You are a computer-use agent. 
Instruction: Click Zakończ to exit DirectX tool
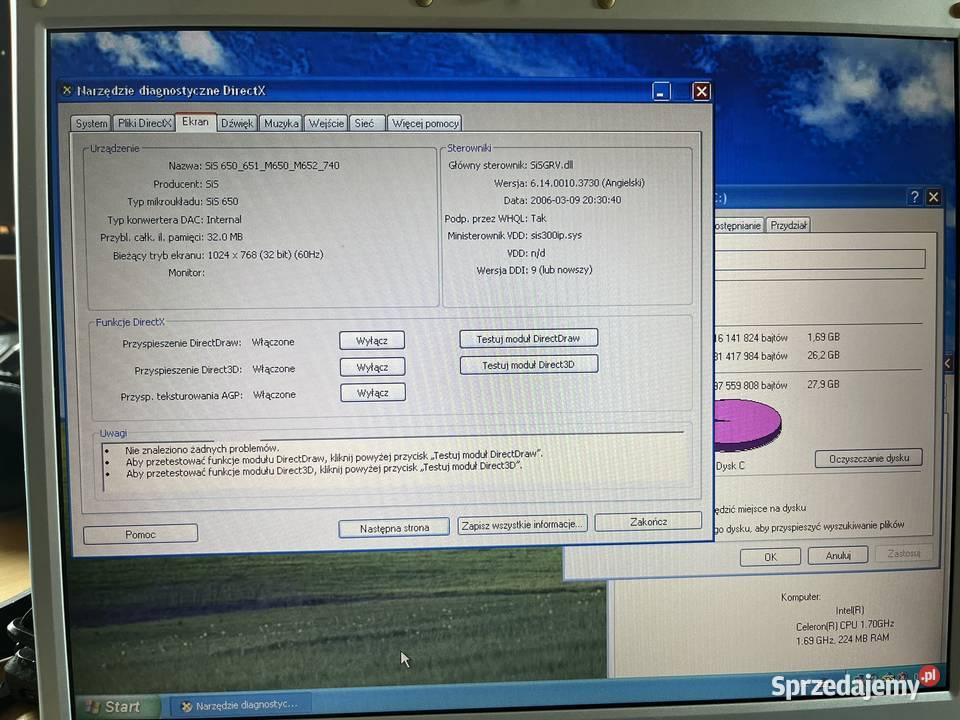[648, 522]
